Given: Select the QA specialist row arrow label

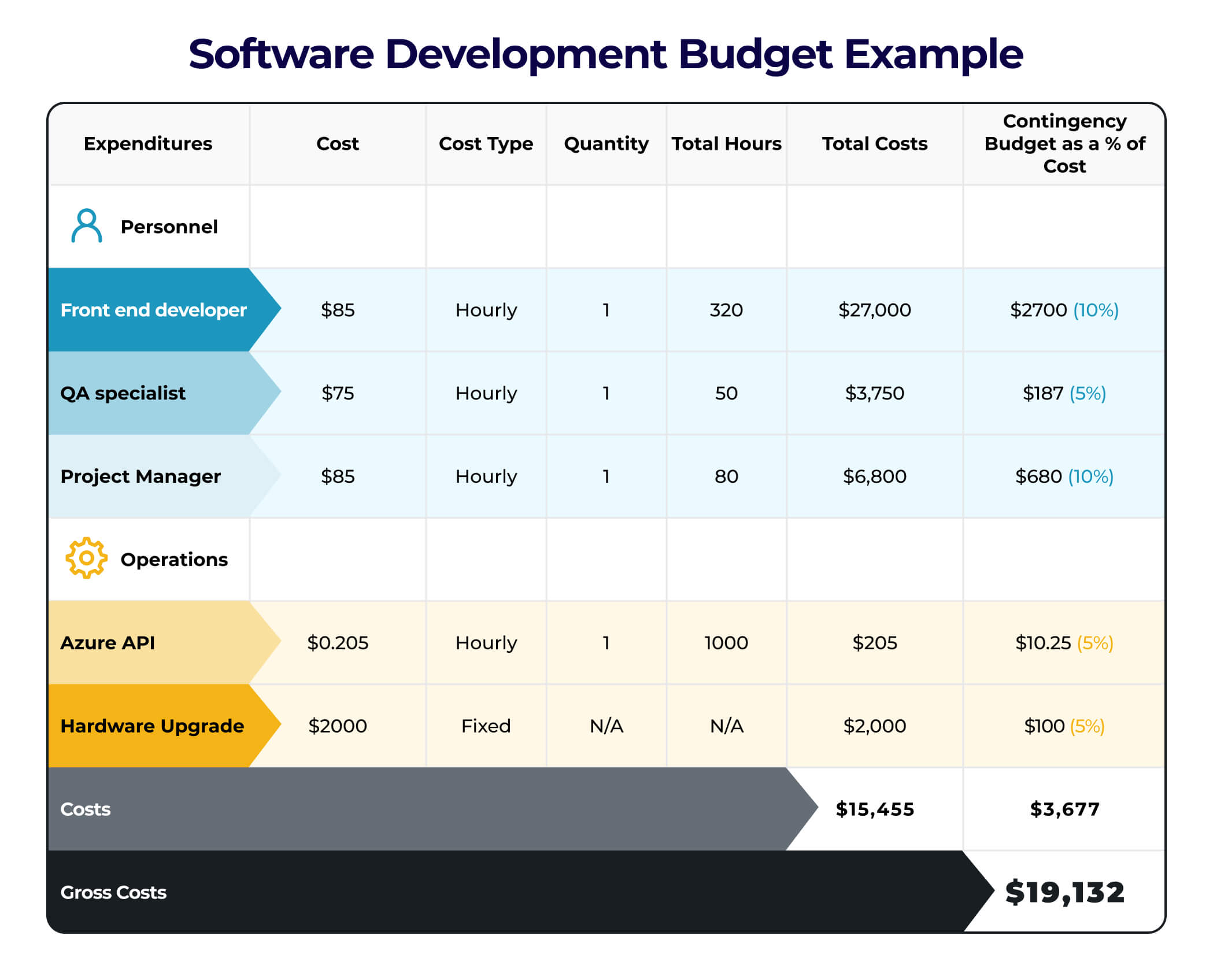Looking at the screenshot, I should [123, 393].
